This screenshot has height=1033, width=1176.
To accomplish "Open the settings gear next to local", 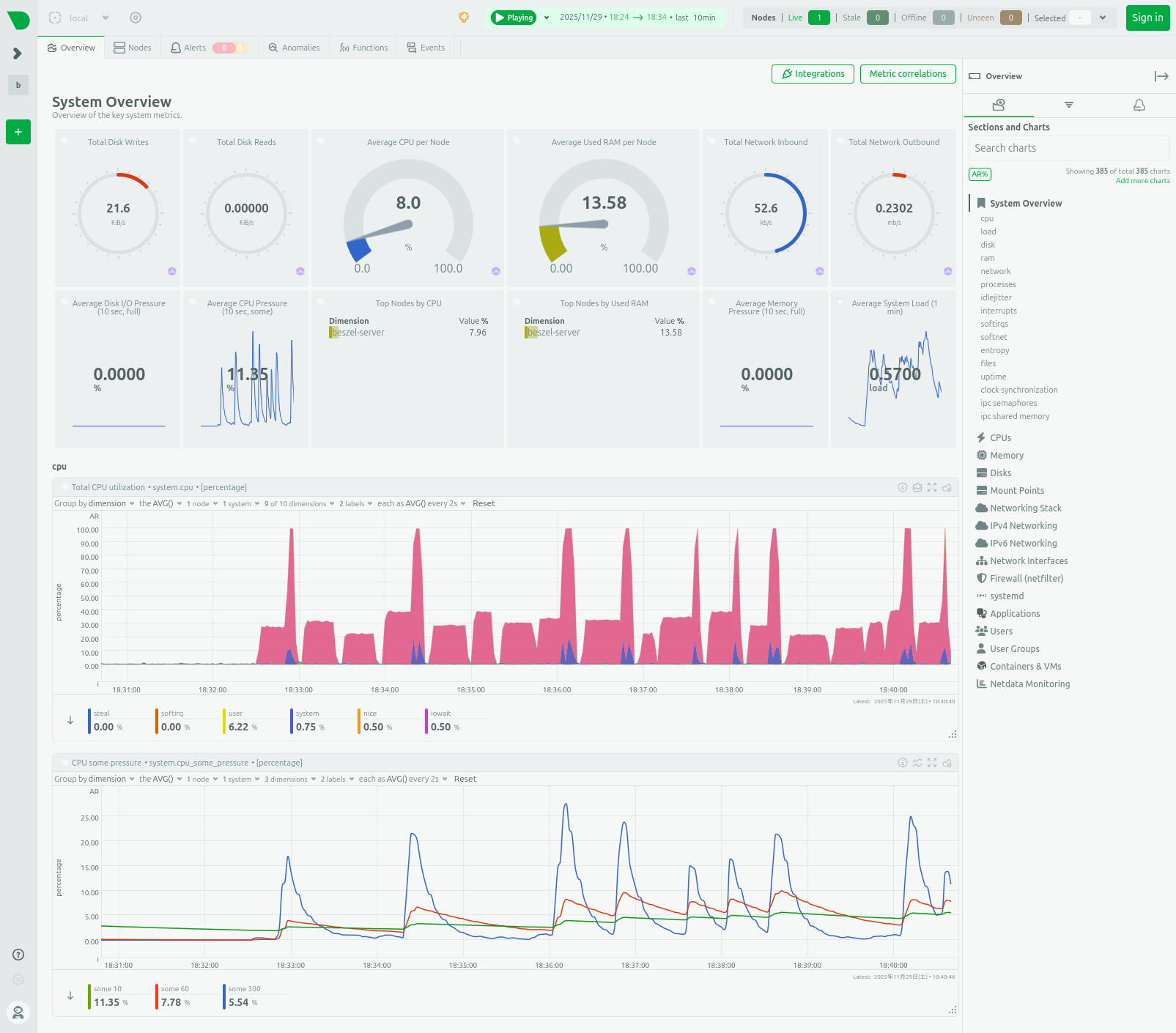I will 135,18.
